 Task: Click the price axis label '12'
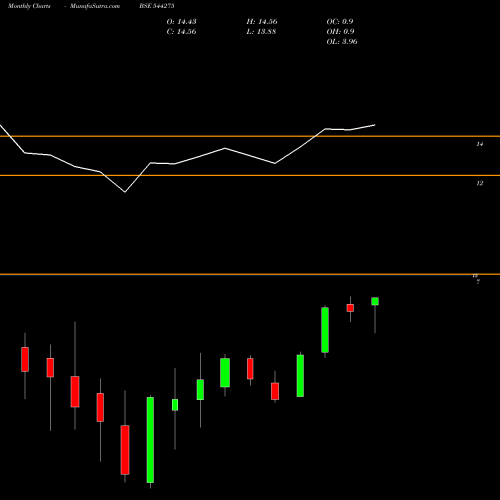point(479,183)
